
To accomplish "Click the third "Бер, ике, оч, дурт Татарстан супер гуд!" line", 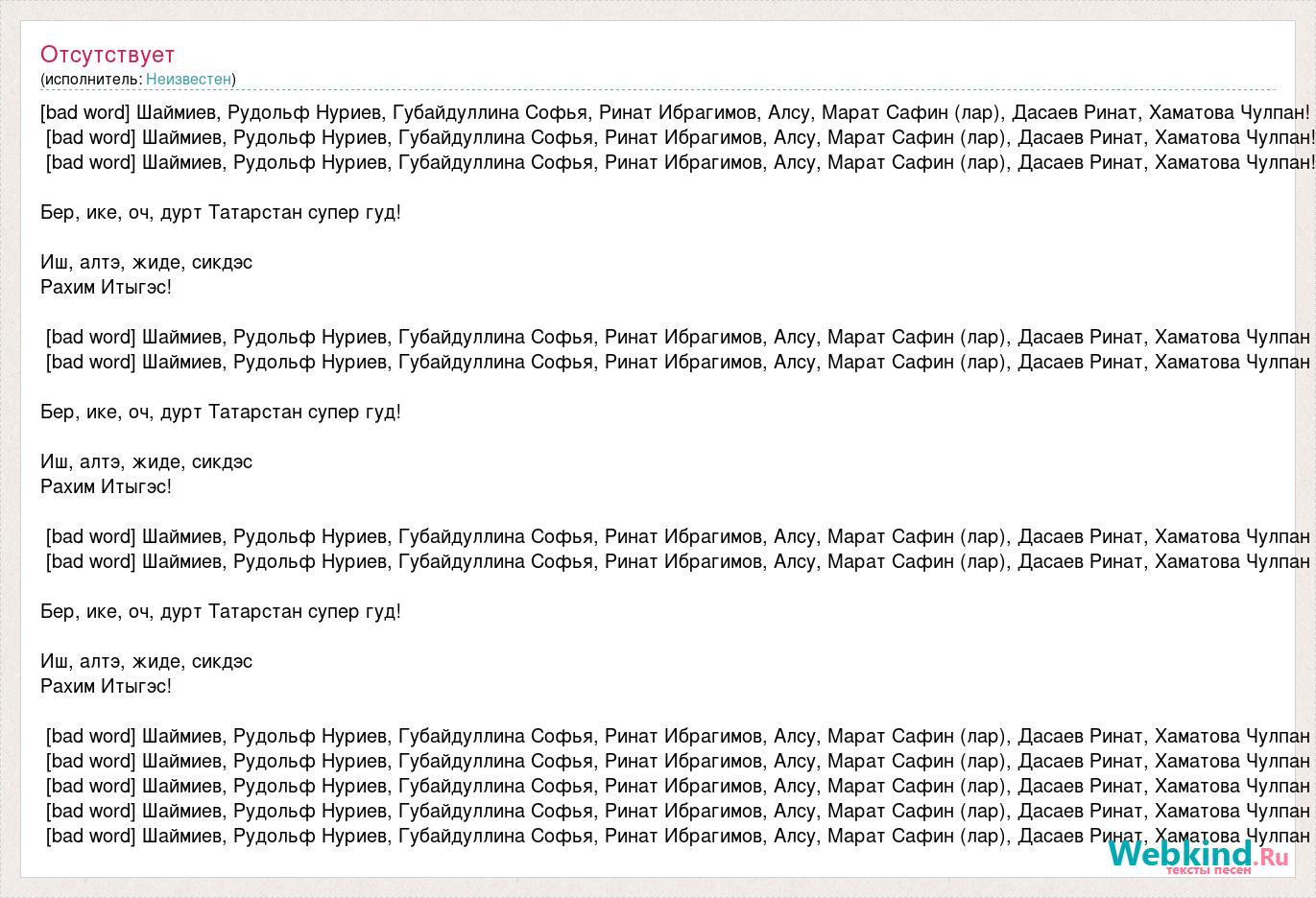I will pos(221,611).
